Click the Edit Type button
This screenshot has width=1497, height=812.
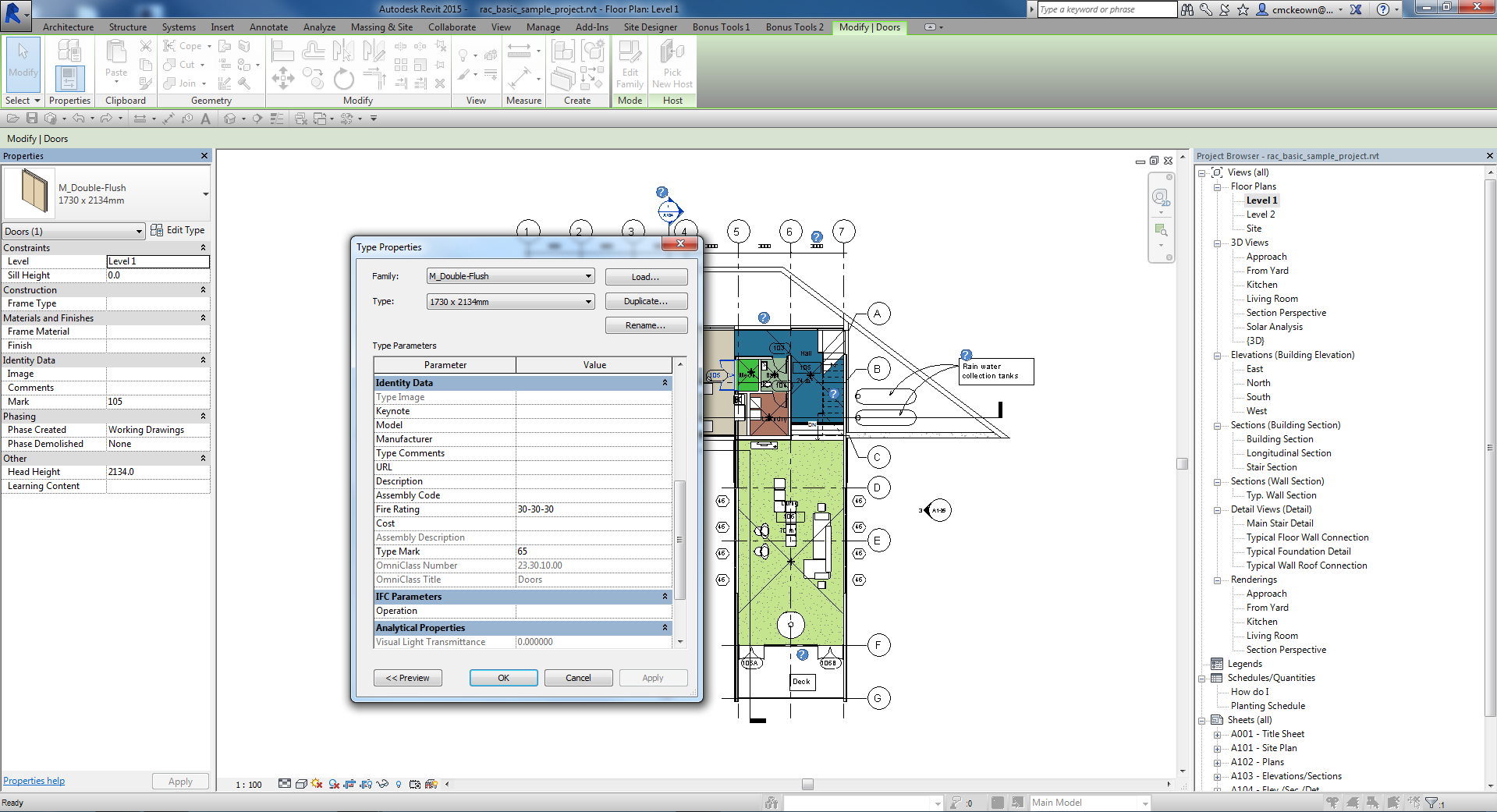point(178,230)
